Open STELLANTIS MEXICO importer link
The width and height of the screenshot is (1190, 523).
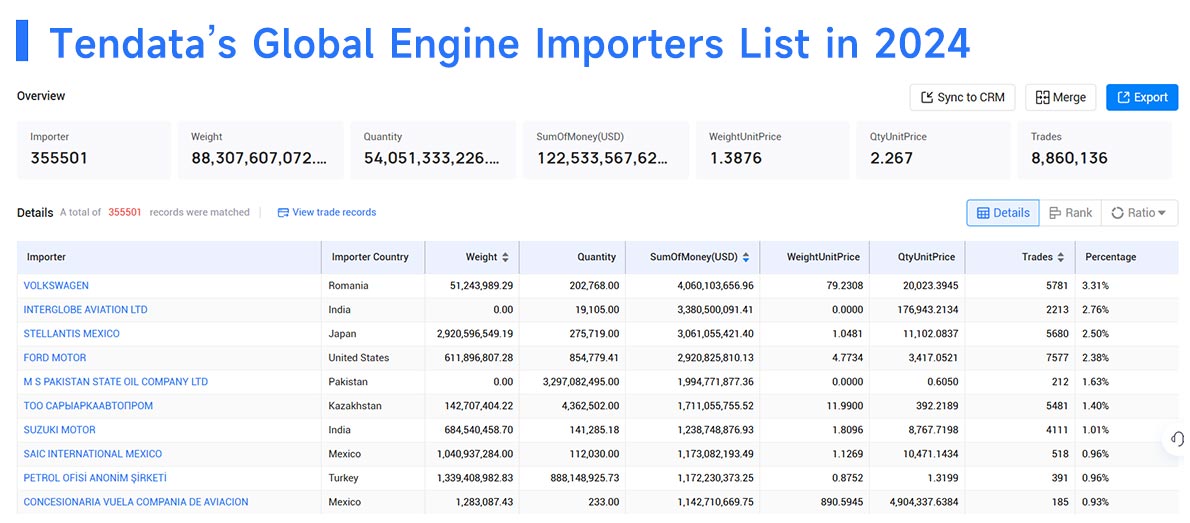(x=71, y=333)
